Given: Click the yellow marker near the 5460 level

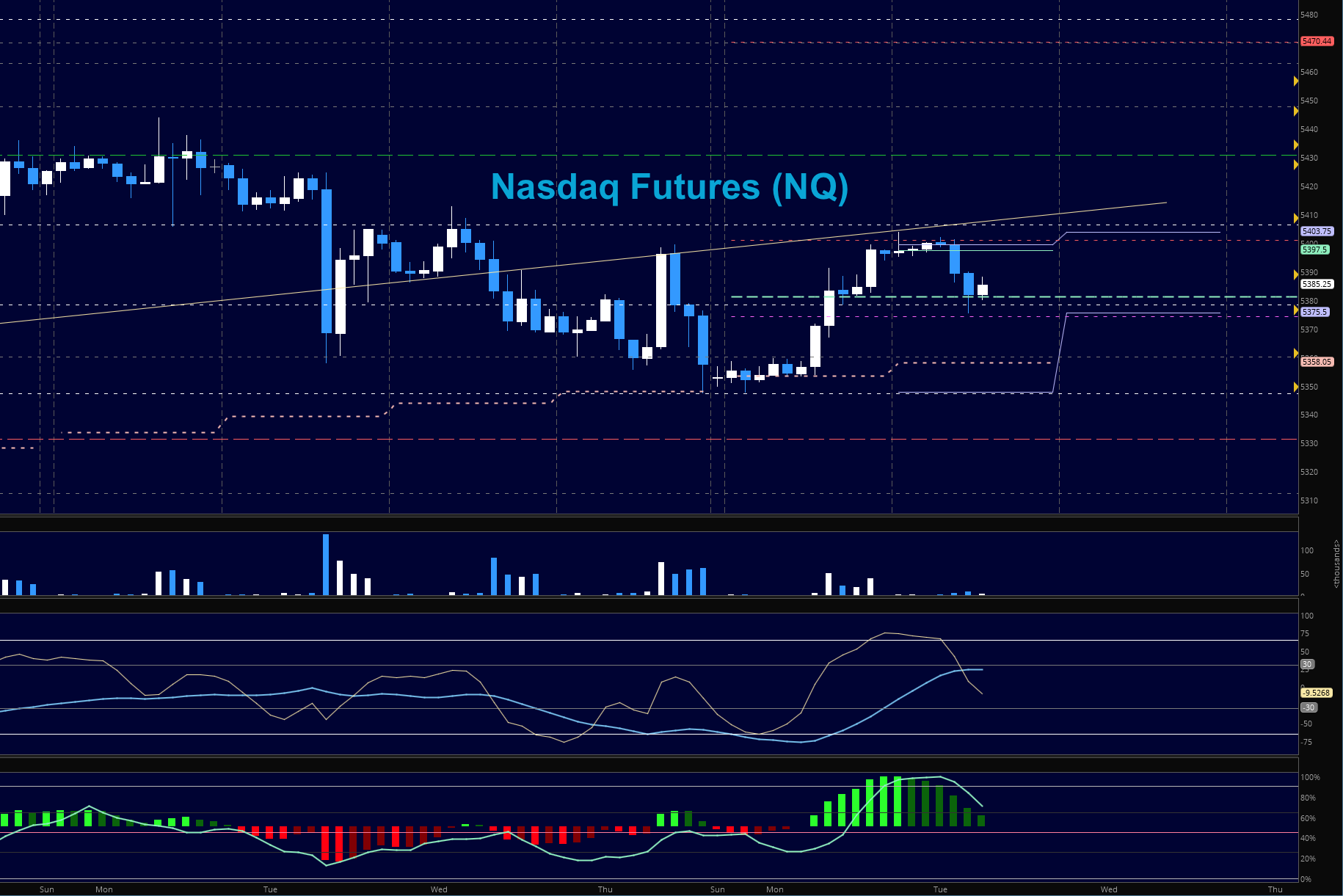Looking at the screenshot, I should point(1295,81).
